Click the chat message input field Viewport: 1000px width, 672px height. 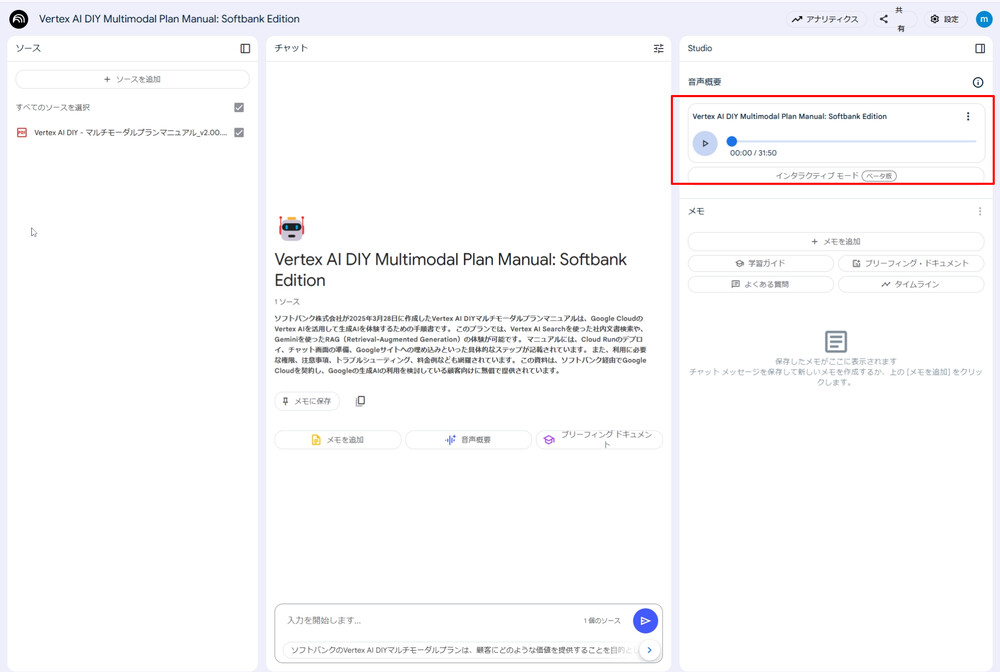point(450,620)
